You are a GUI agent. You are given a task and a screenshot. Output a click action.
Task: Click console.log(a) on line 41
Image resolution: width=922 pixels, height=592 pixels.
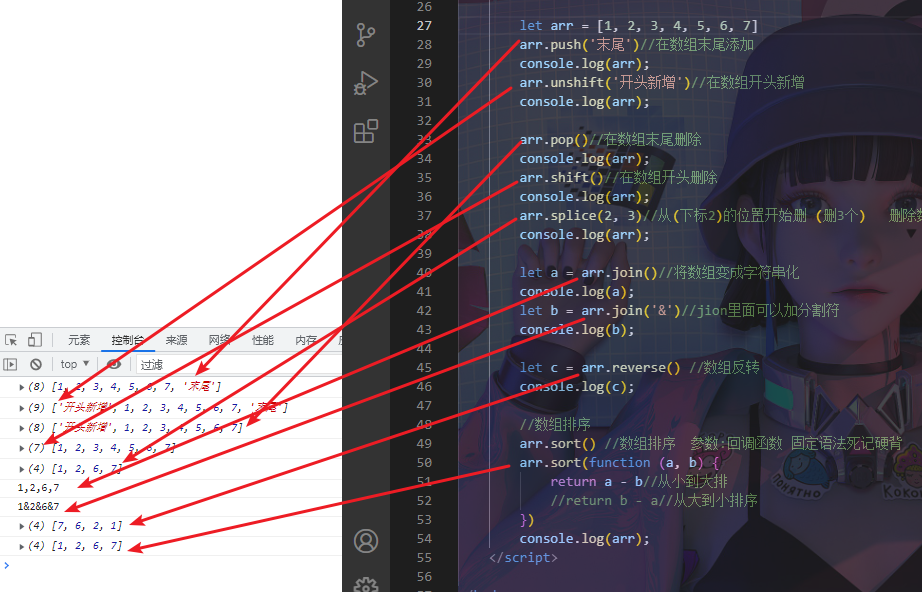(577, 292)
